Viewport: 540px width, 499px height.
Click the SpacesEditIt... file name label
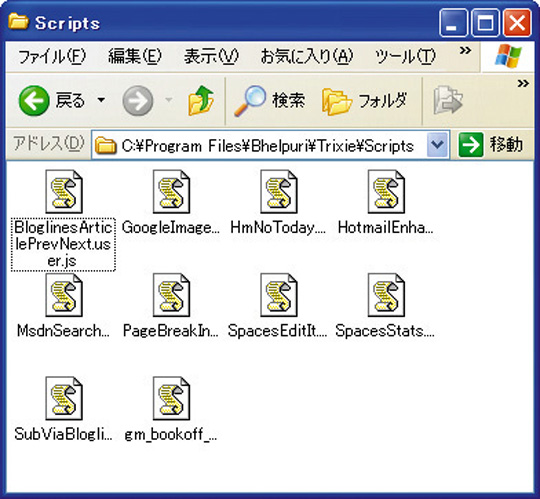[278, 331]
